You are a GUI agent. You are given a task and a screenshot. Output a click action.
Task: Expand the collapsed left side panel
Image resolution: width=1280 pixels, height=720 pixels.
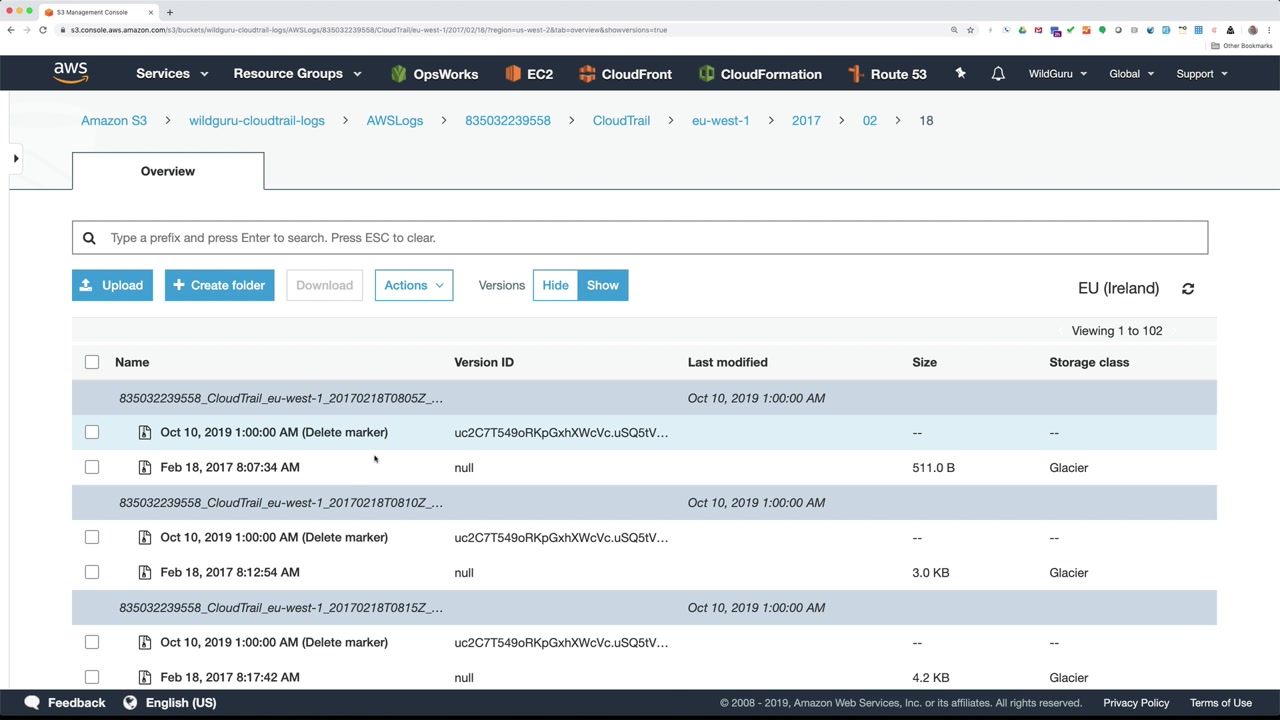point(16,158)
